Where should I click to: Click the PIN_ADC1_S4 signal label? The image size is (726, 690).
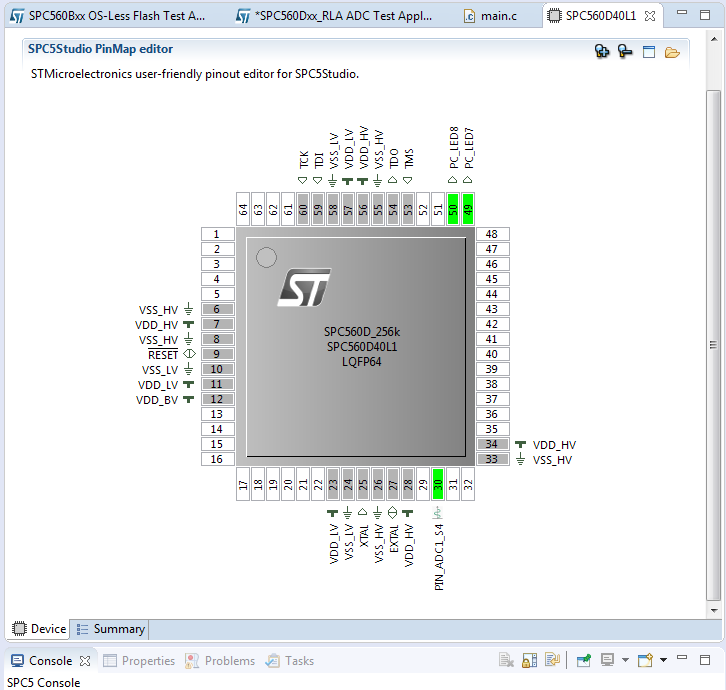pos(439,557)
